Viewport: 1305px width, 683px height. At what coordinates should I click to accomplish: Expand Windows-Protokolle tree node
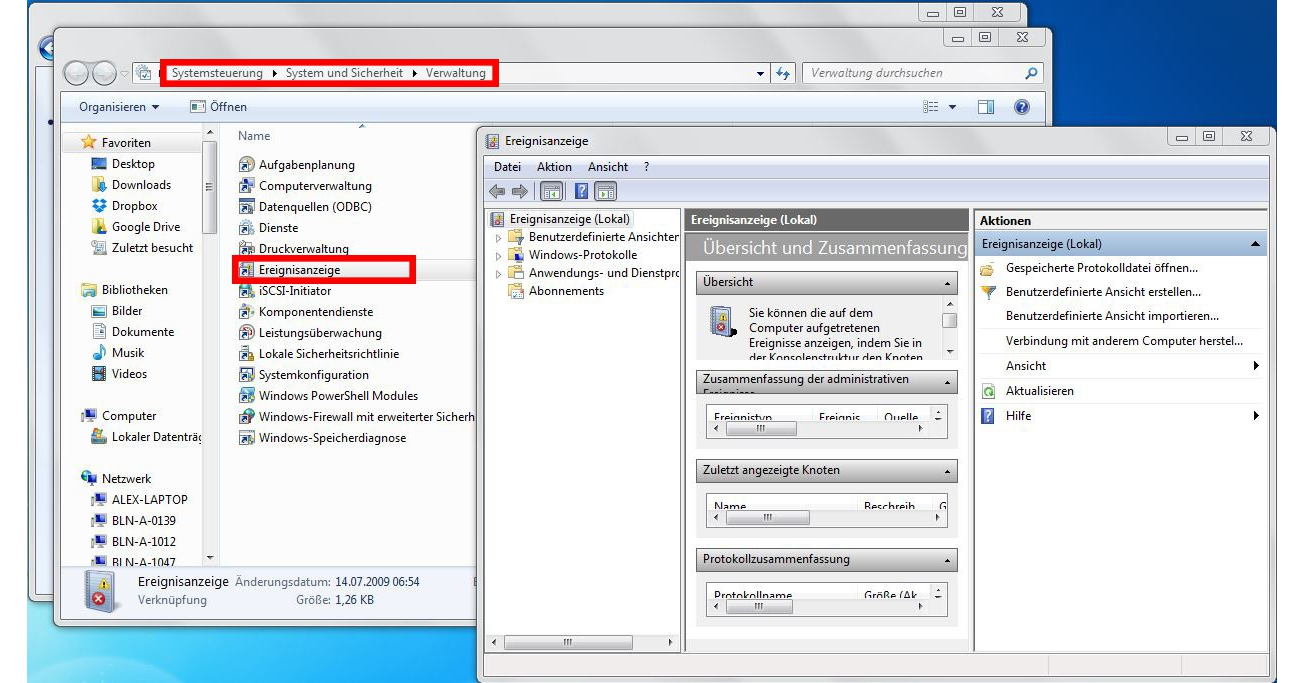[499, 256]
